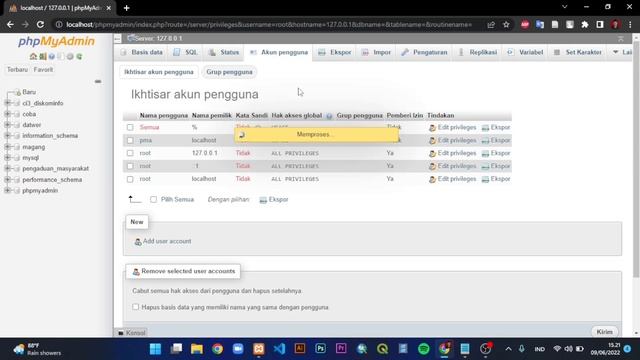The image size is (640, 360).
Task: Switch to the Status tab
Action: point(224,52)
